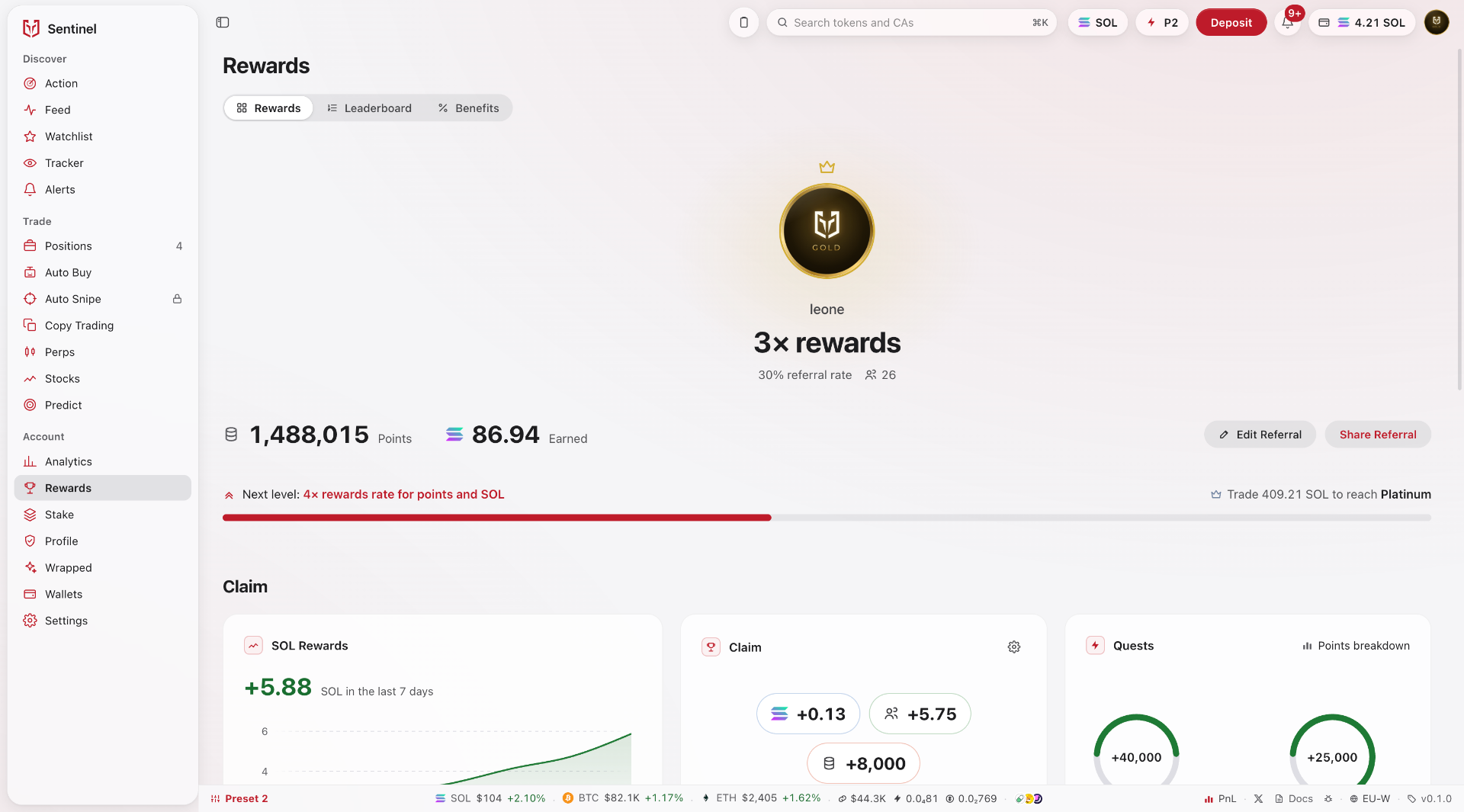Open the EU-W region selector
The width and height of the screenshot is (1464, 812).
pos(1369,799)
